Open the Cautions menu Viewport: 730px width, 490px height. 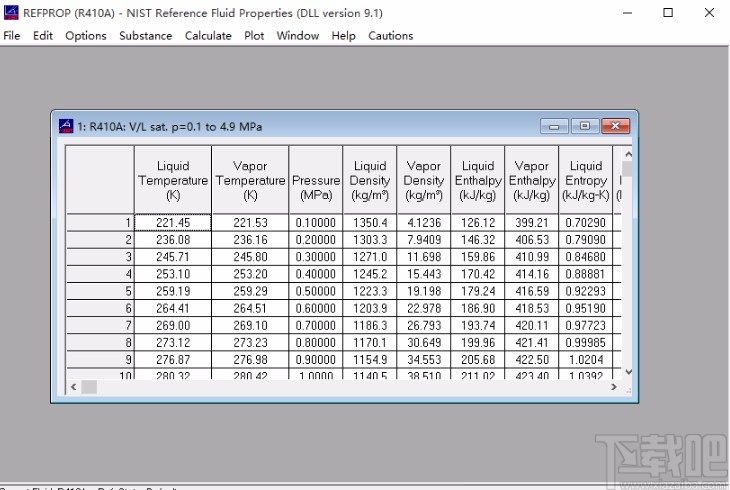coord(391,36)
